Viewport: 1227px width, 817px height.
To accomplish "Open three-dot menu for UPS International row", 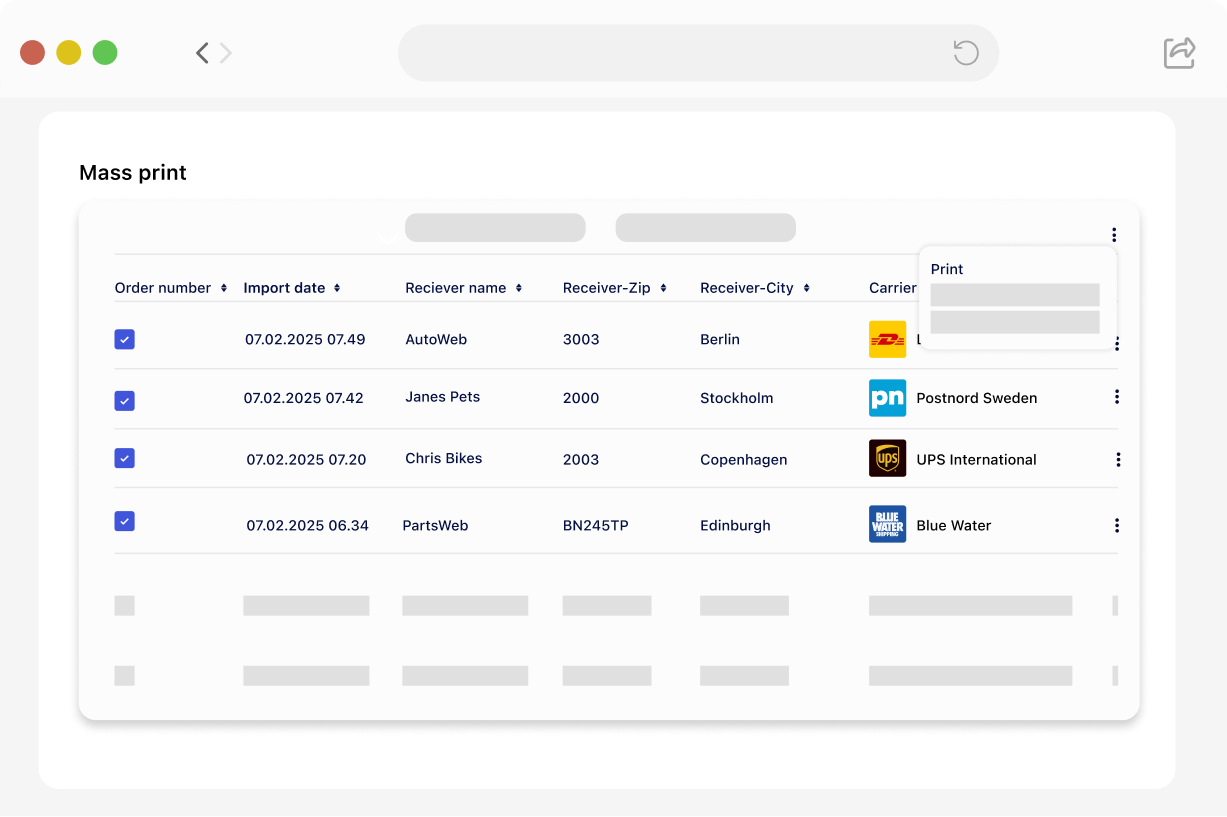I will pos(1117,460).
